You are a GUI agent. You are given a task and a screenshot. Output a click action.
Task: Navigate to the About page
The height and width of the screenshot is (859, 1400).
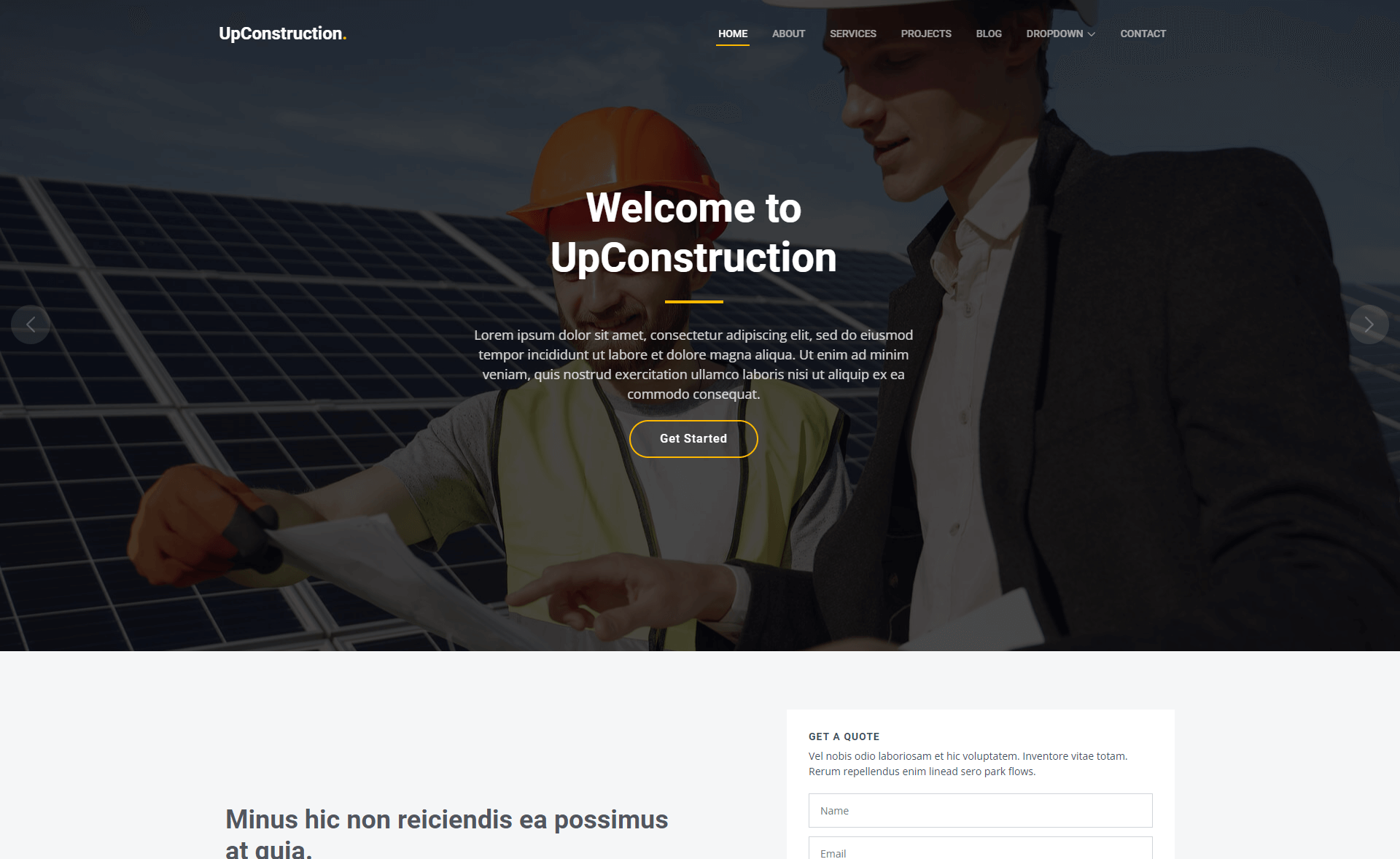click(788, 34)
